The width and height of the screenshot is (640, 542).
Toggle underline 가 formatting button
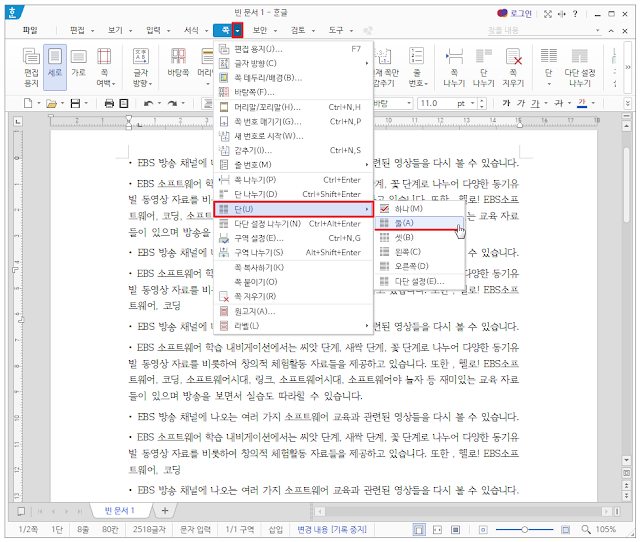(535, 103)
